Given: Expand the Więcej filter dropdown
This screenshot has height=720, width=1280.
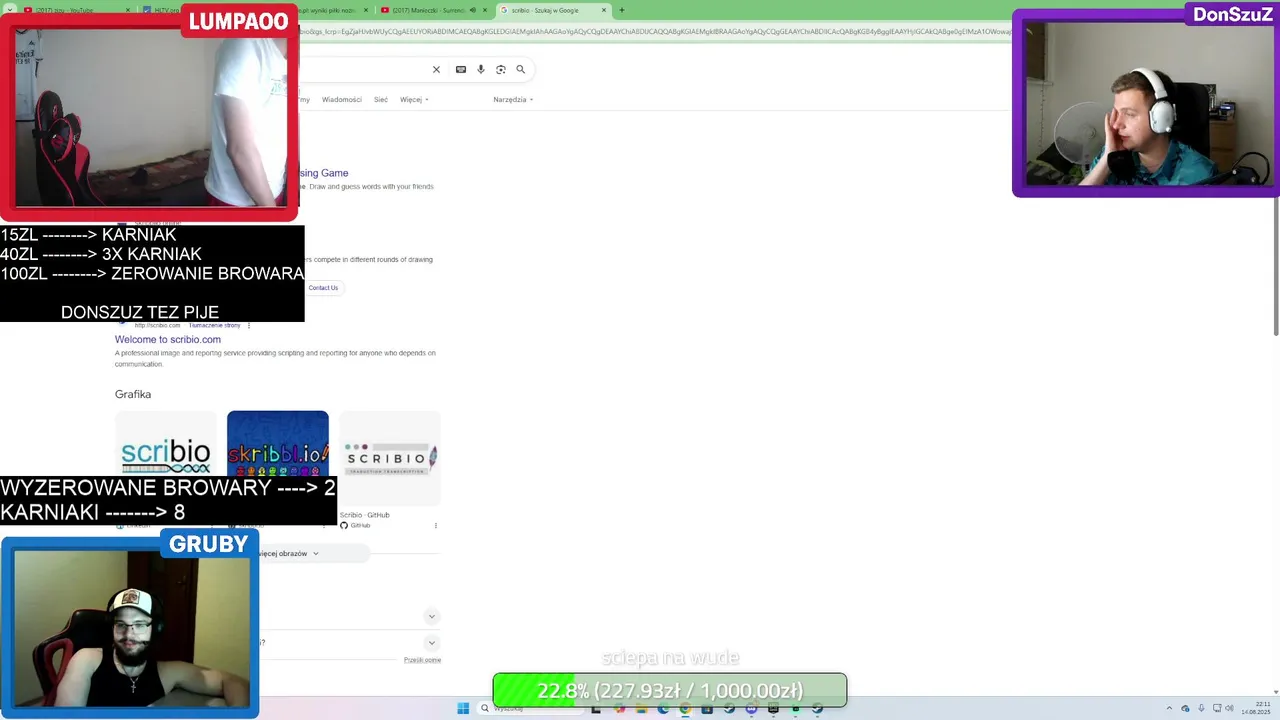Looking at the screenshot, I should 414,100.
